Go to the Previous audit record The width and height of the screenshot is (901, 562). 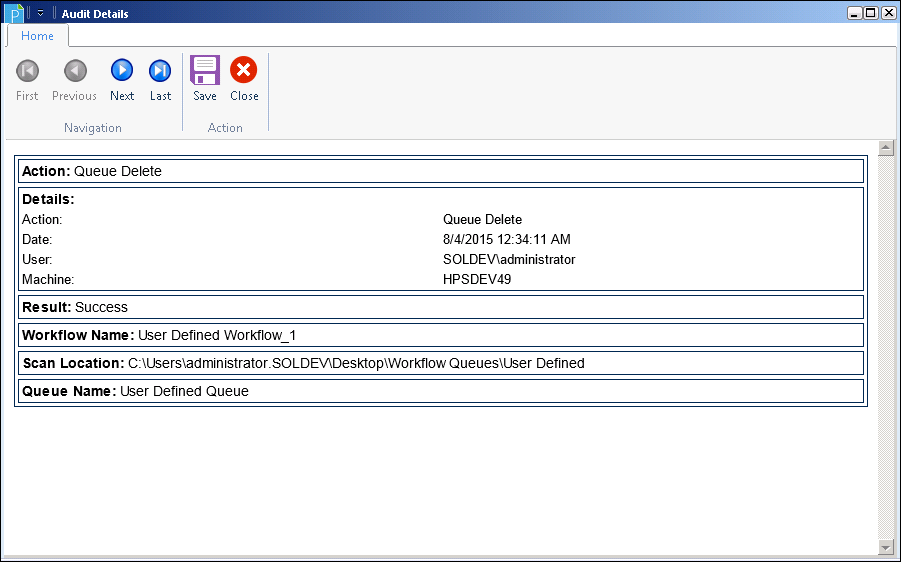(x=74, y=80)
